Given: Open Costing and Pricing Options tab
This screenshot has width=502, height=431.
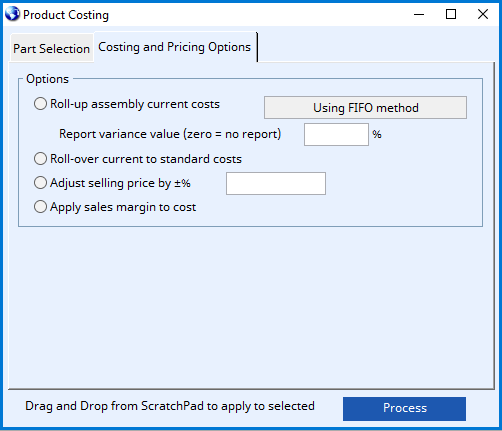Looking at the screenshot, I should pos(175,47).
